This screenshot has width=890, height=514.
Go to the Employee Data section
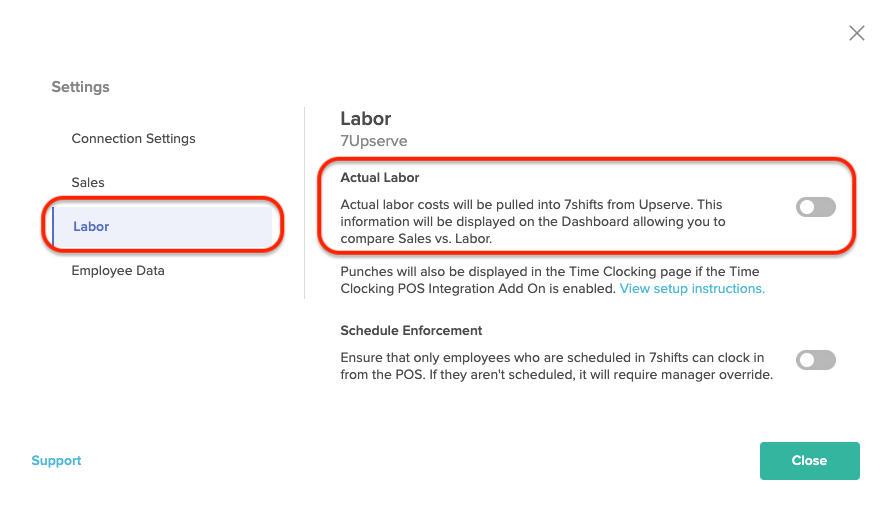coord(118,271)
